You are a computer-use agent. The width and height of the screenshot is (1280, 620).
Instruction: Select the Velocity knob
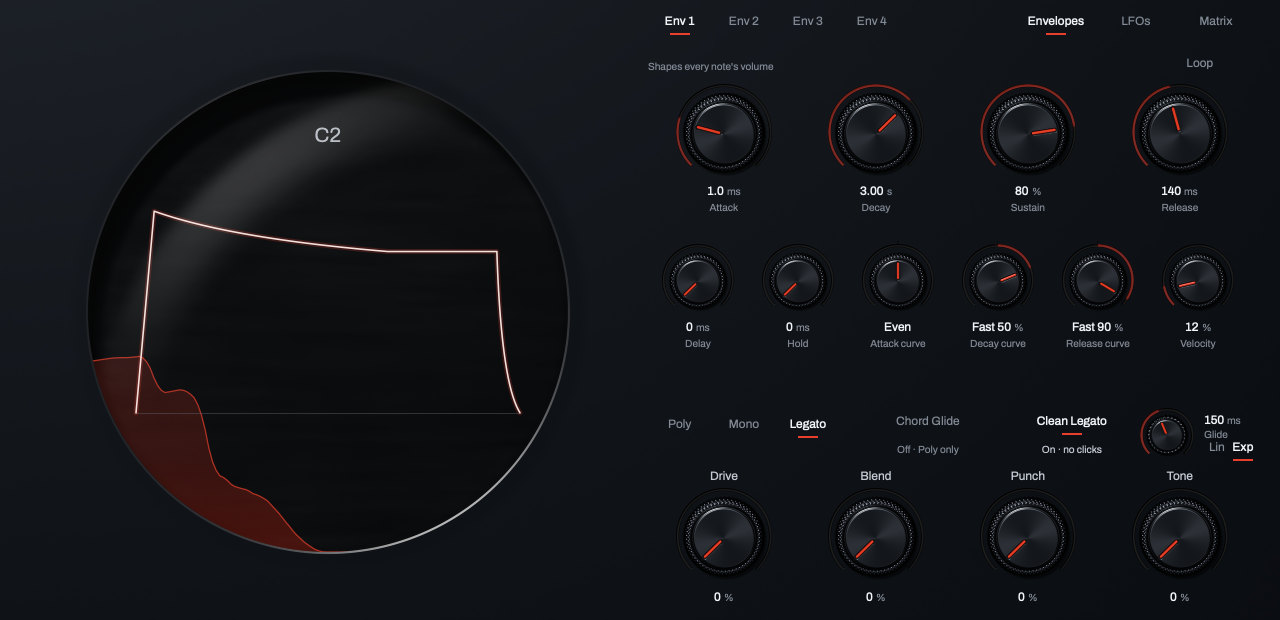1198,280
